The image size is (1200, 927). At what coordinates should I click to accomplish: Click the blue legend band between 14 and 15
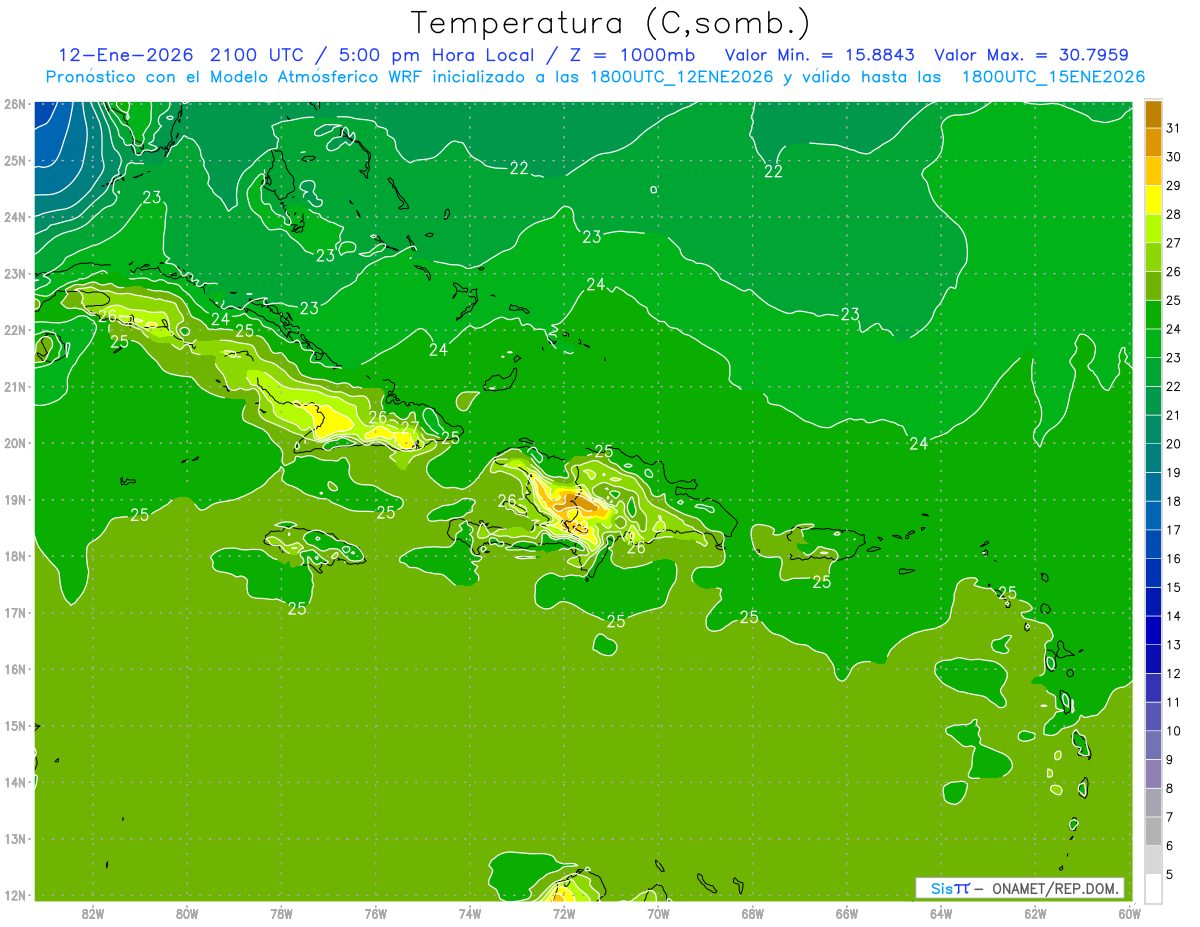(1153, 601)
